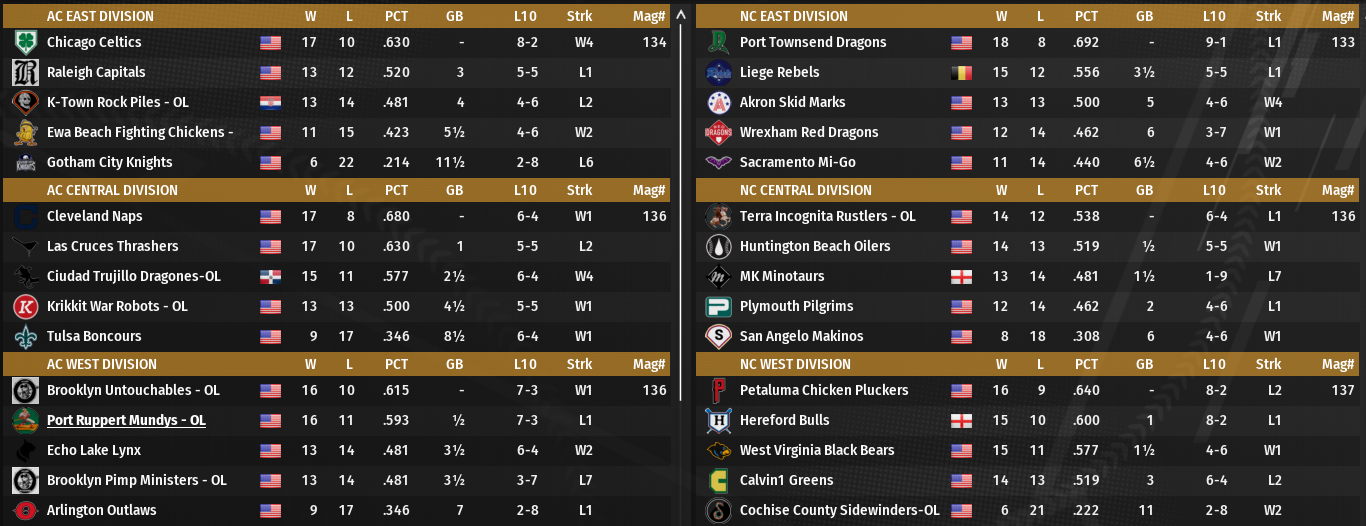Image resolution: width=1366 pixels, height=526 pixels.
Task: Click the GB header in NC West Division
Action: [1144, 364]
